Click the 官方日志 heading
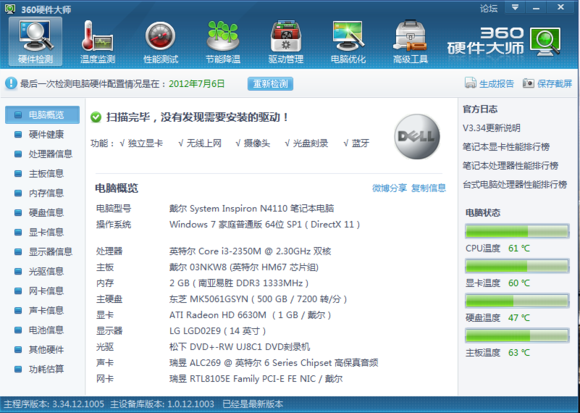580x413 pixels. coord(480,109)
